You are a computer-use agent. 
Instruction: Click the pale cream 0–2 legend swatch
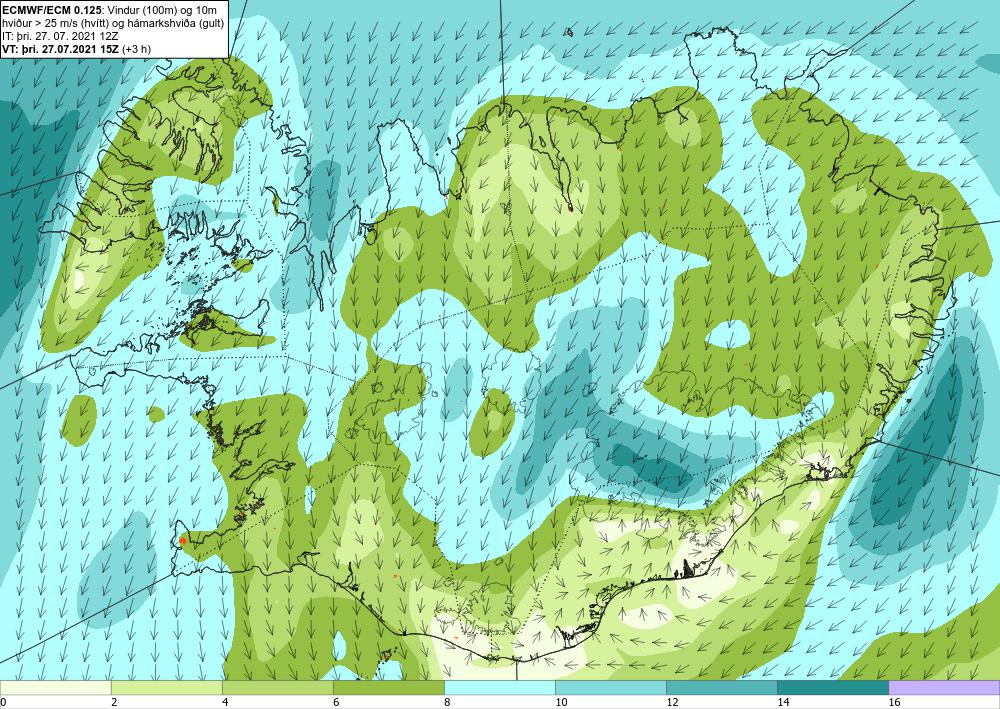coord(55,687)
